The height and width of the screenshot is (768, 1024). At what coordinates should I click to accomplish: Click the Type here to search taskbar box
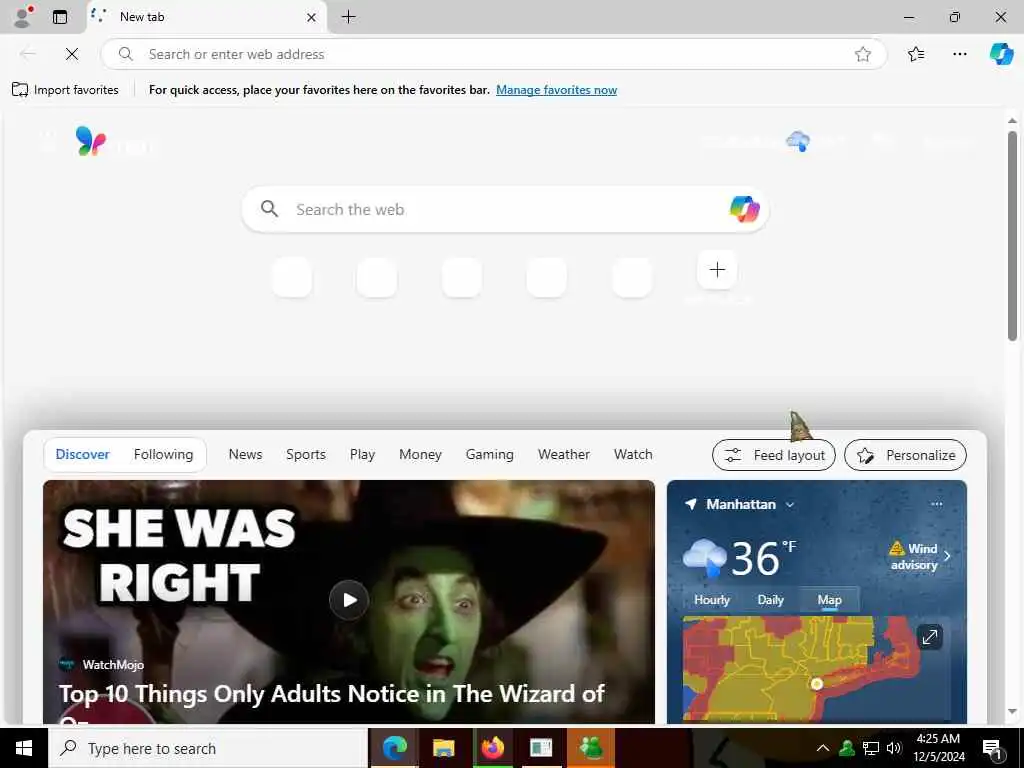click(208, 748)
